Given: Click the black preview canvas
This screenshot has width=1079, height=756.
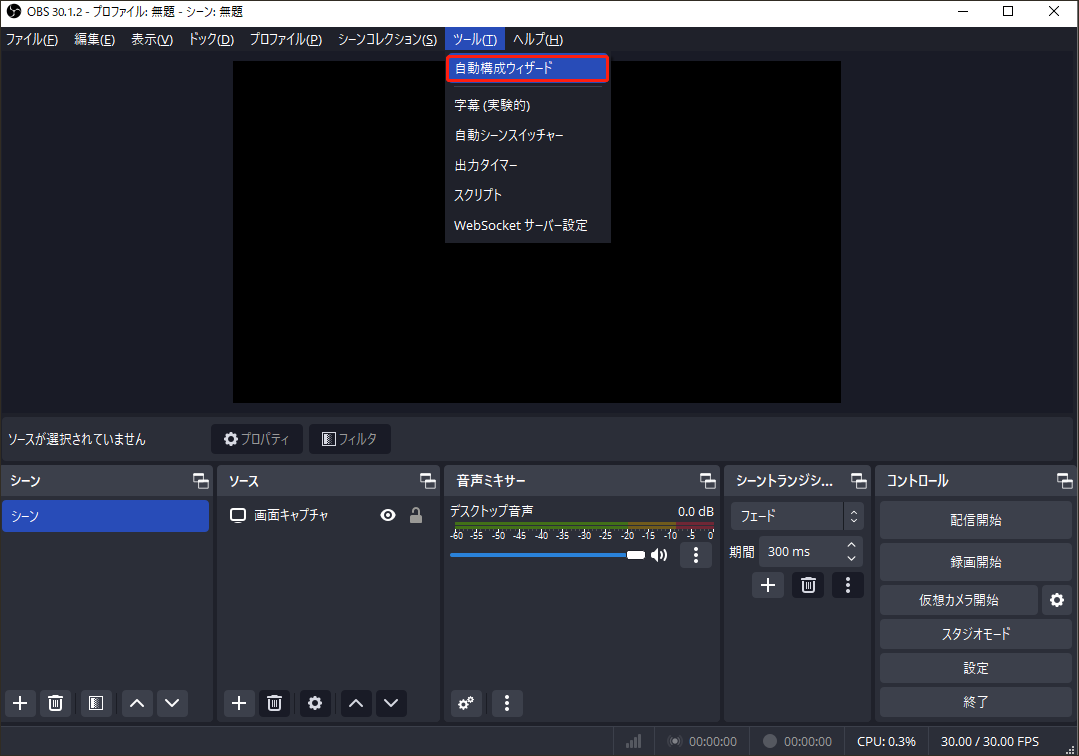Looking at the screenshot, I should click(x=537, y=232).
